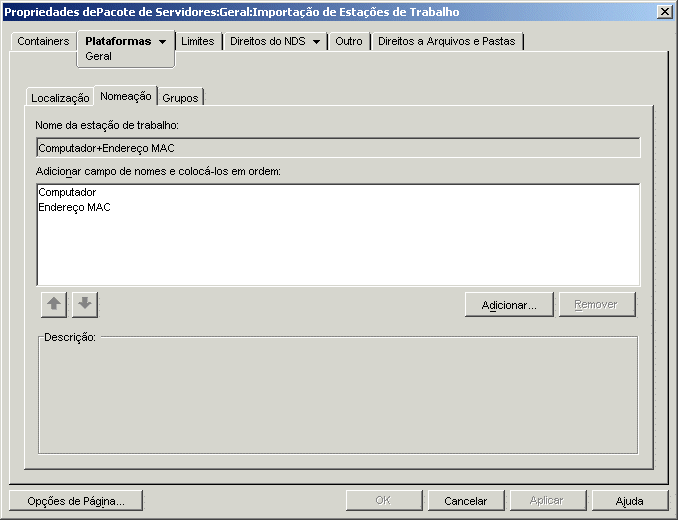Image resolution: width=678 pixels, height=520 pixels.
Task: Open the Grupos subtab
Action: pos(180,98)
